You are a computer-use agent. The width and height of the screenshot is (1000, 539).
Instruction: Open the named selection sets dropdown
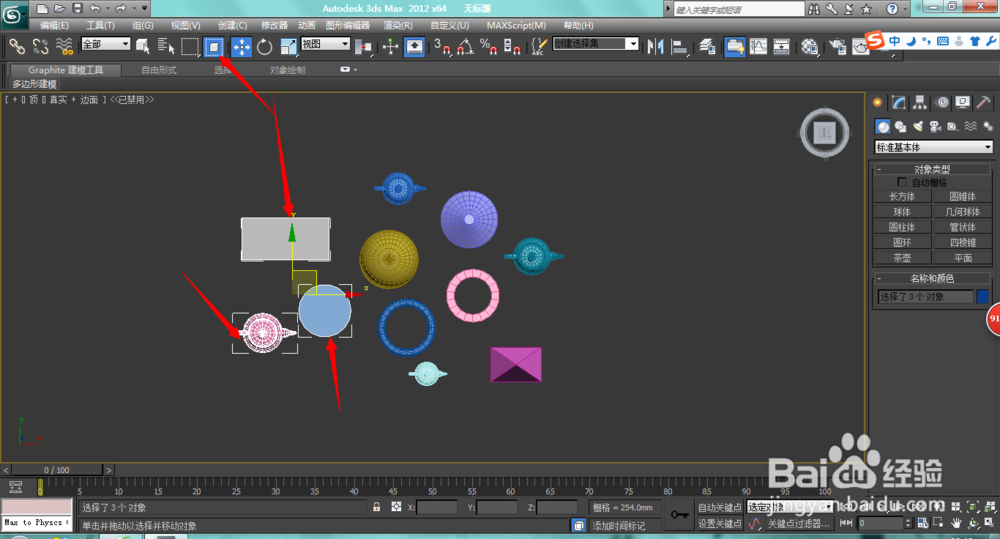coord(596,44)
